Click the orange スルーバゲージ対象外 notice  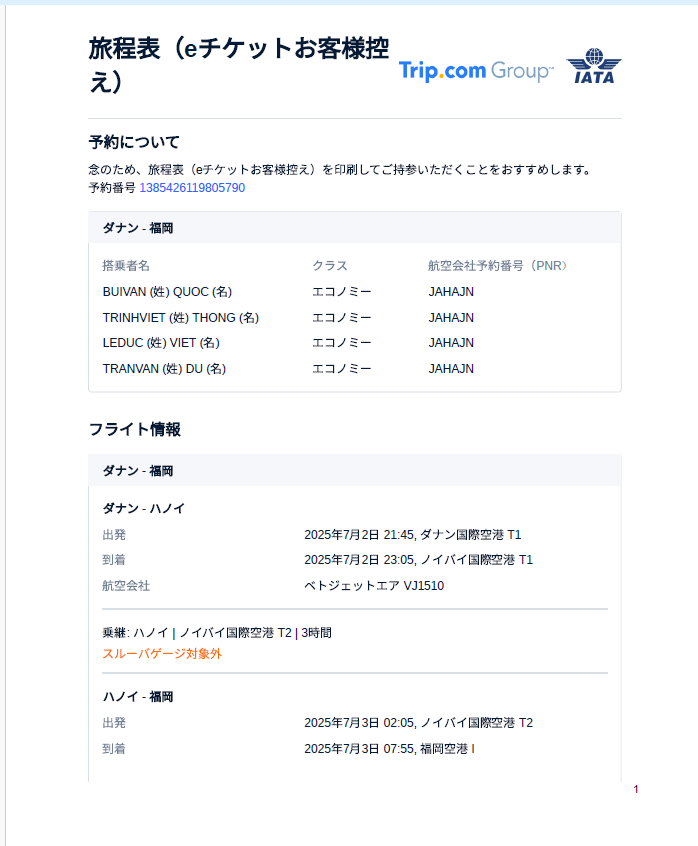162,654
